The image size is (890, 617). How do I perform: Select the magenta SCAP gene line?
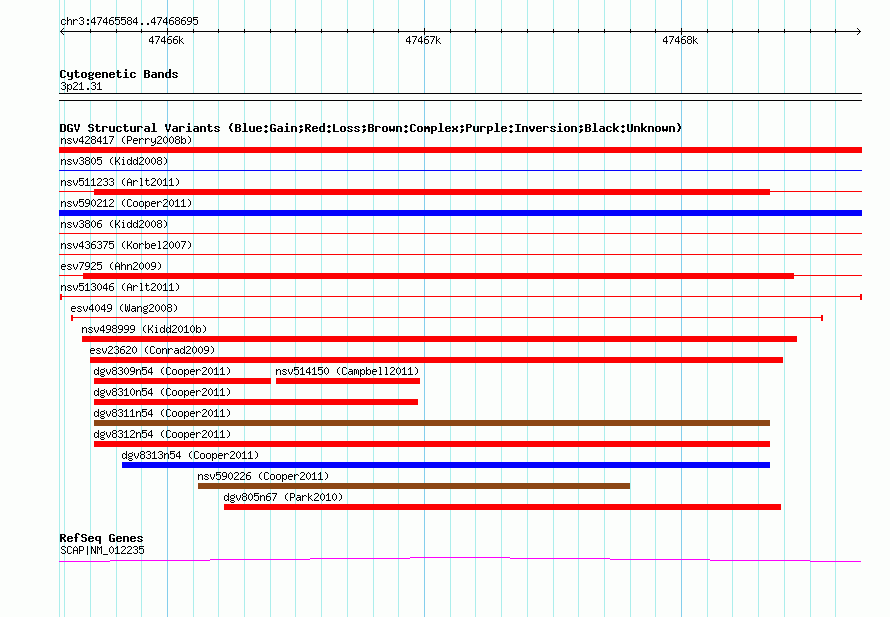coord(460,560)
